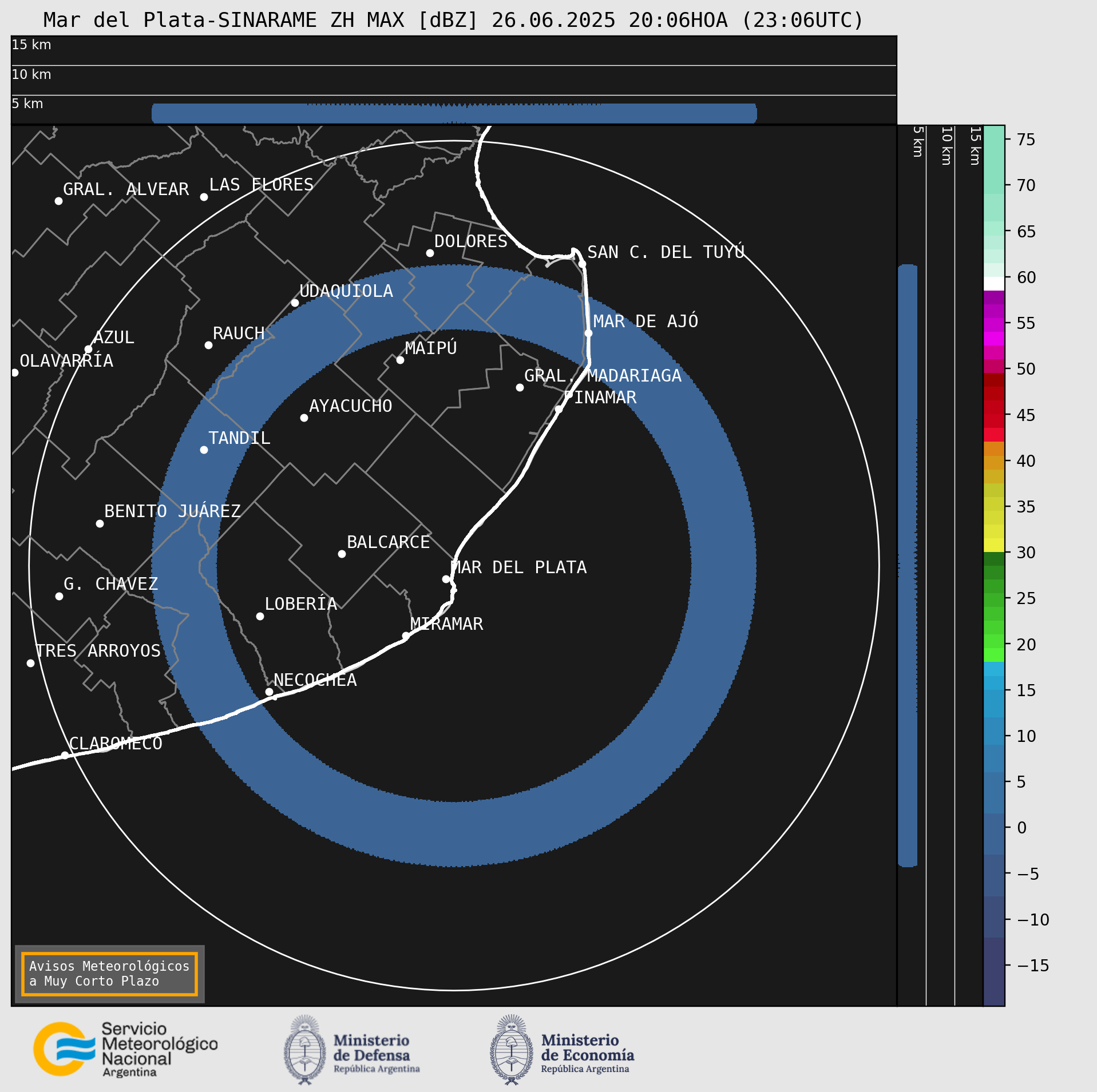Click the Ministerio de Economía emblem
Image resolution: width=1097 pixels, height=1092 pixels.
[512, 1050]
